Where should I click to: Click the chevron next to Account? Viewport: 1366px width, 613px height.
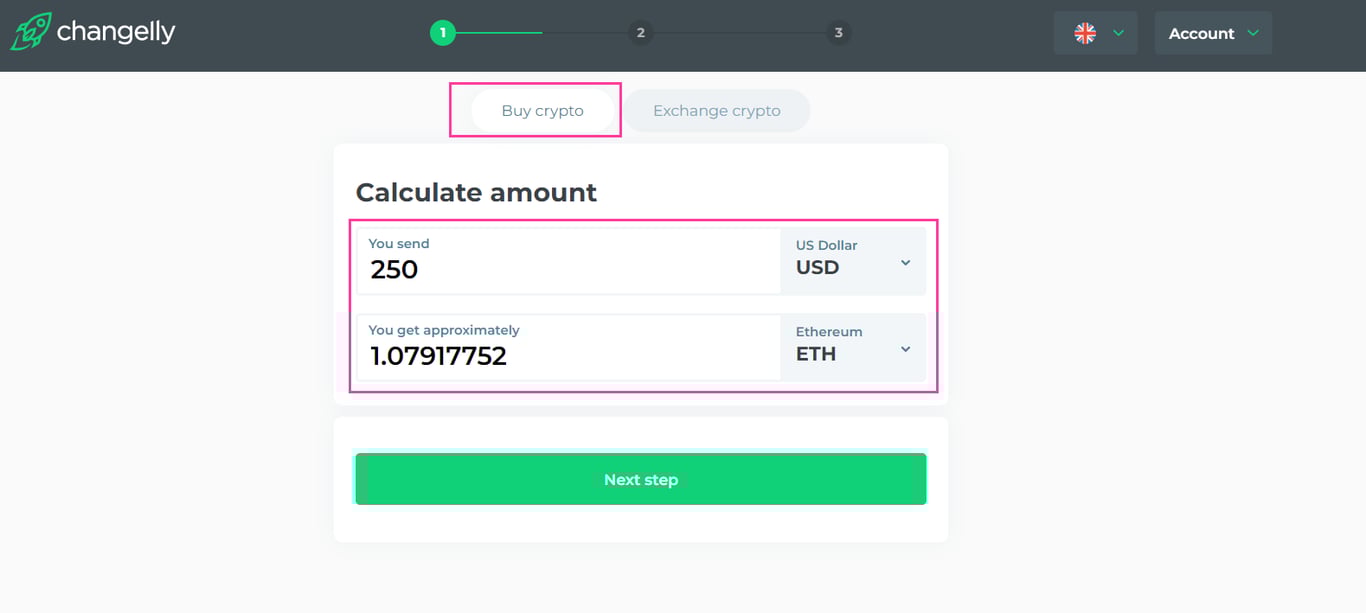click(x=1253, y=33)
